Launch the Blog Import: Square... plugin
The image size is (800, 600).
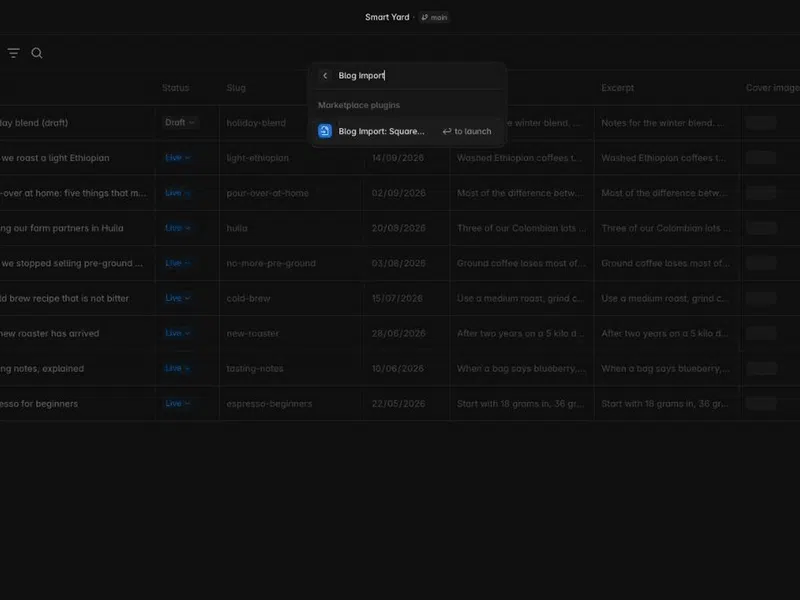coord(408,131)
